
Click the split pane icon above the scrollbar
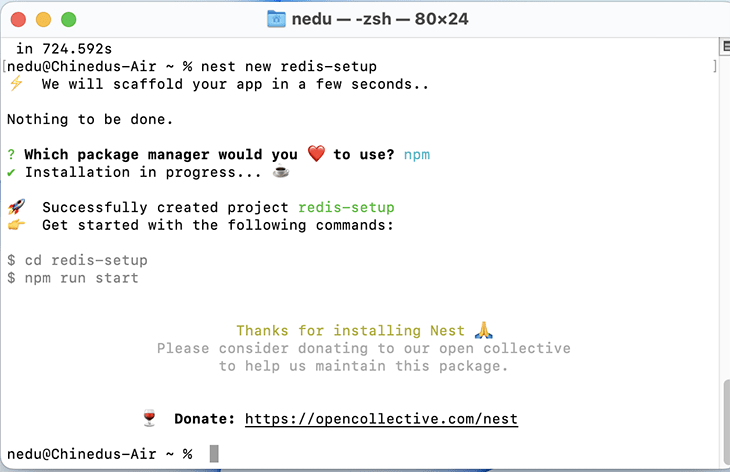(x=725, y=47)
